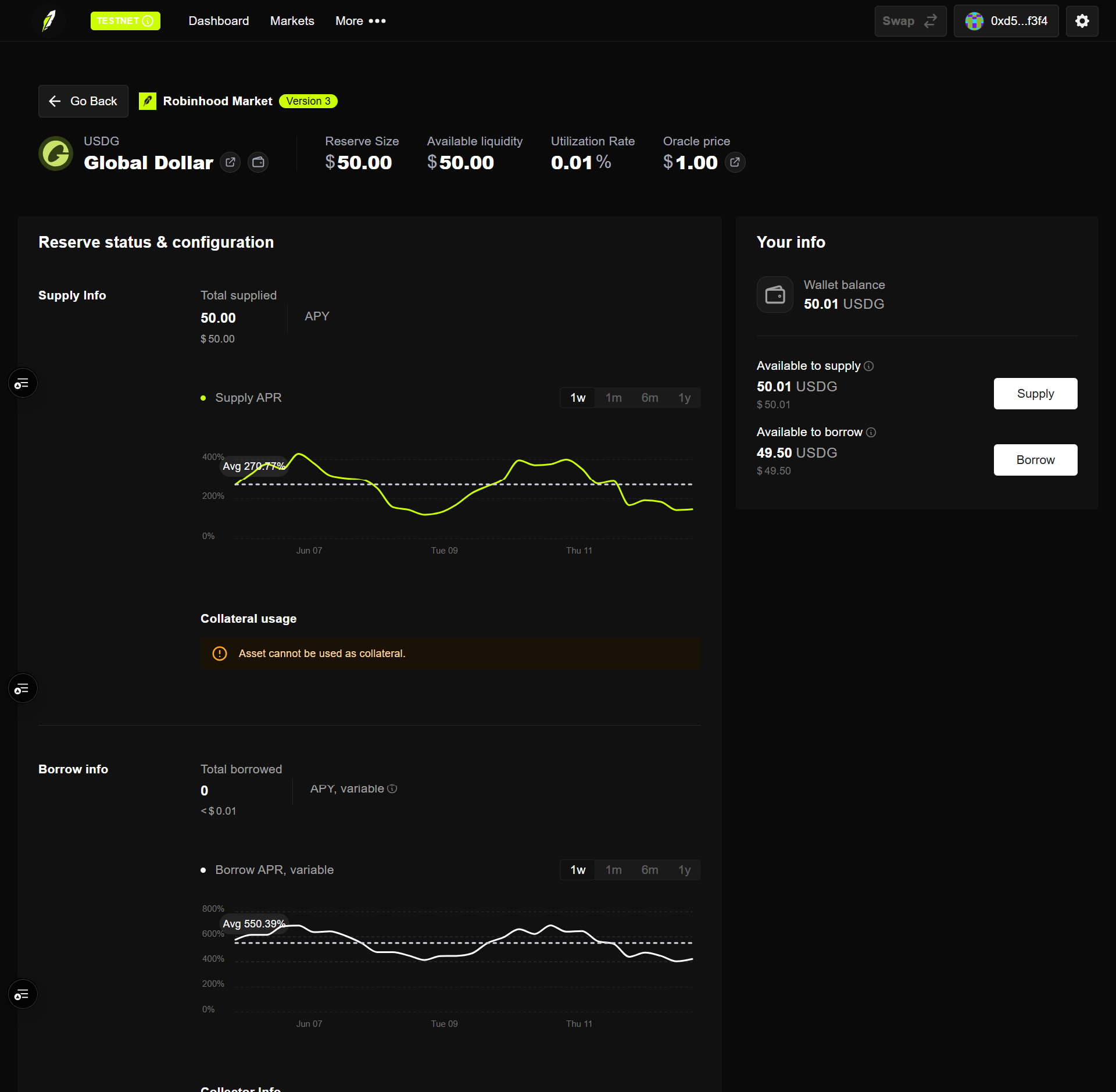Click the Swap button
The image size is (1116, 1092).
click(x=910, y=21)
